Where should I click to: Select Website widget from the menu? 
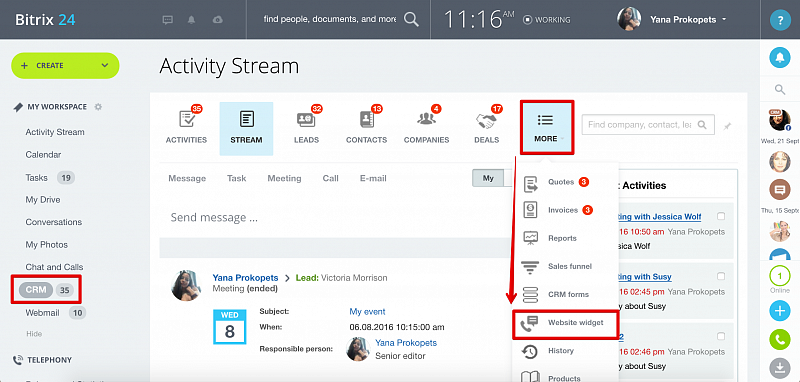pos(566,323)
